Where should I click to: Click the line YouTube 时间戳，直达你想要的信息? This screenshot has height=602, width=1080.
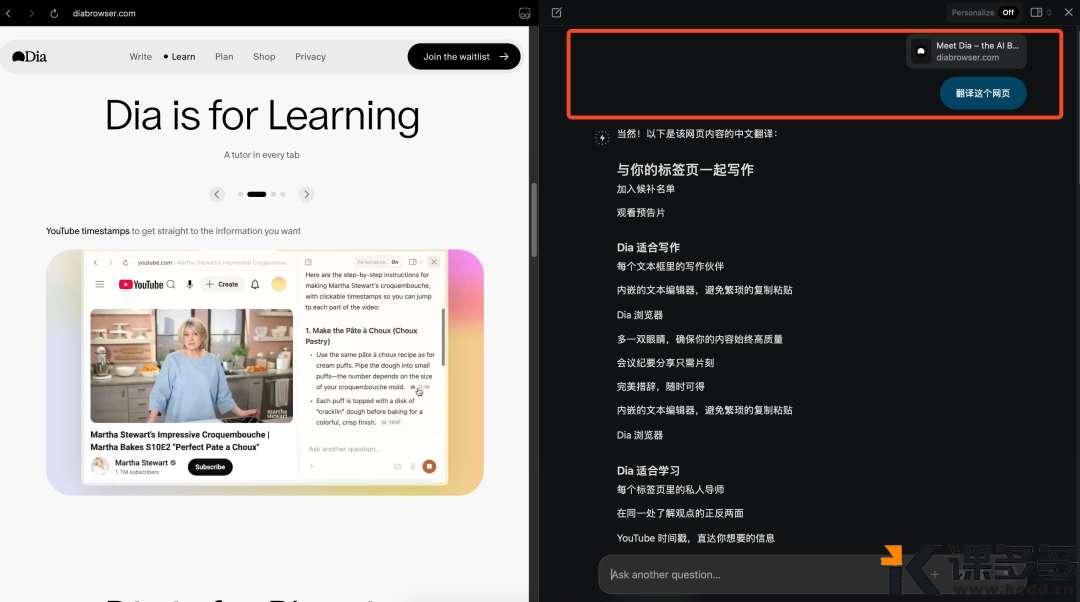pyautogui.click(x=695, y=538)
